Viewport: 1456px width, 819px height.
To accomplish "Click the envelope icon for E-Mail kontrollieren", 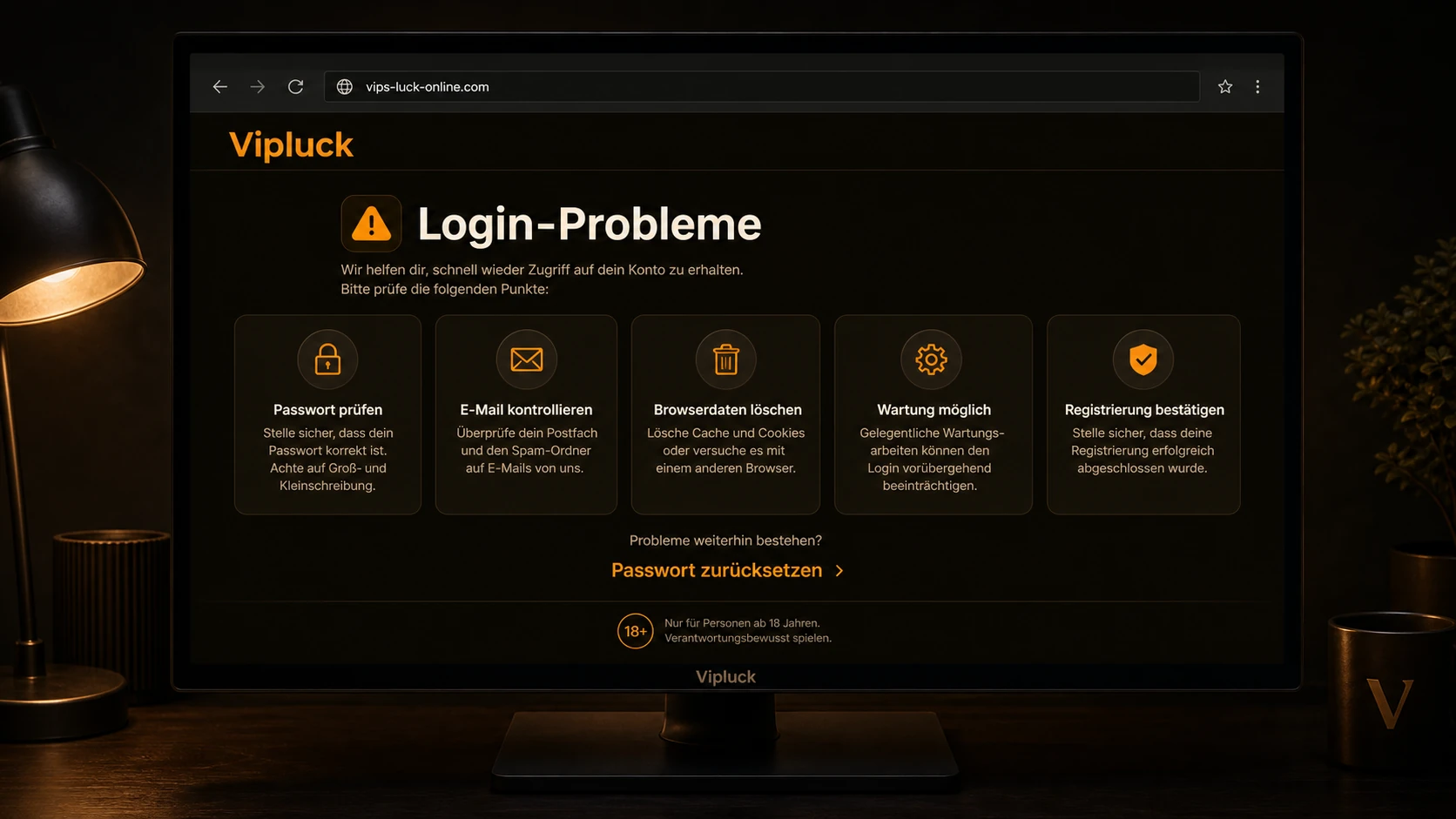I will click(x=526, y=359).
